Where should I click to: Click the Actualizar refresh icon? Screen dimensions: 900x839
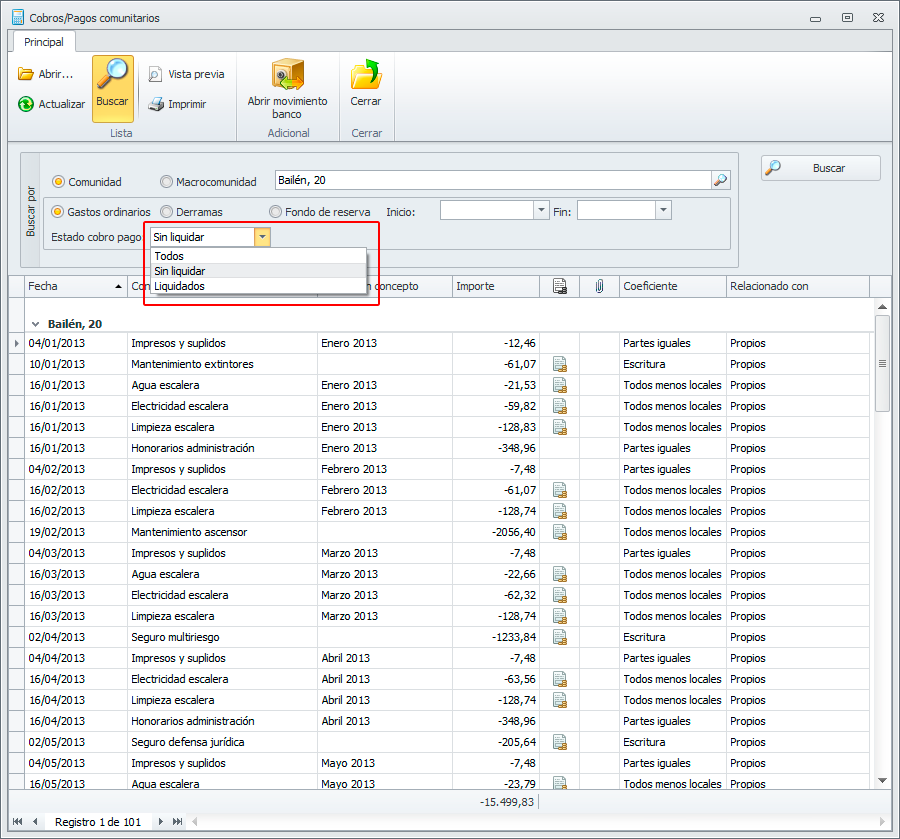click(x=26, y=104)
